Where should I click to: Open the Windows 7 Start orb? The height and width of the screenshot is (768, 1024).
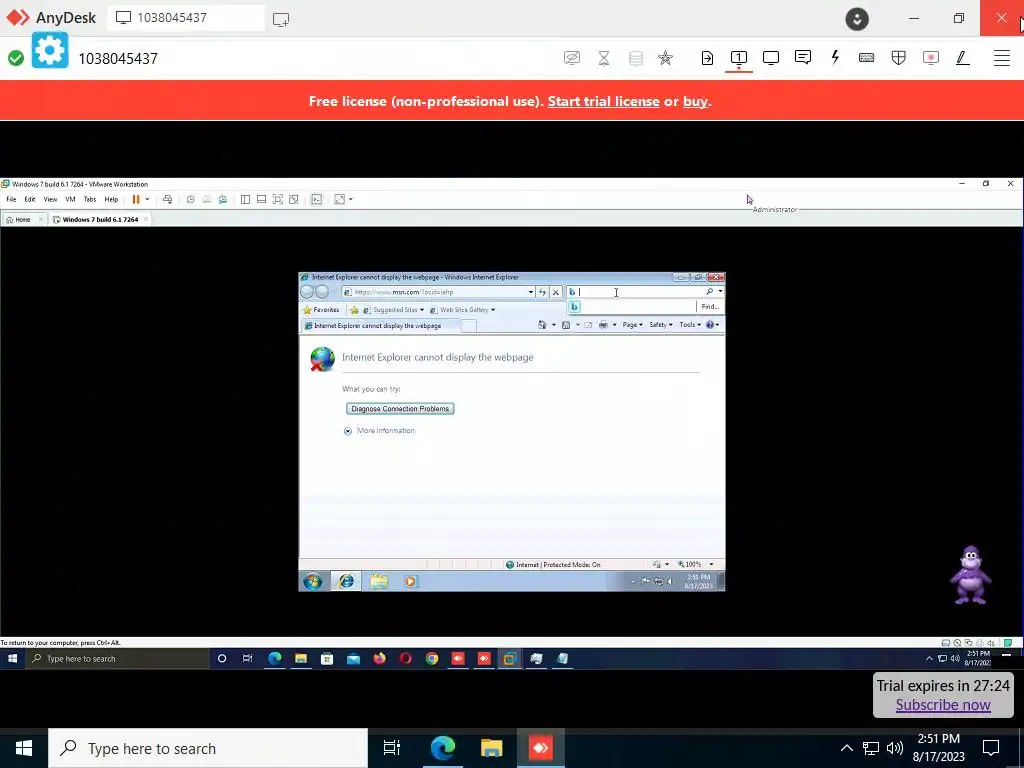point(312,581)
